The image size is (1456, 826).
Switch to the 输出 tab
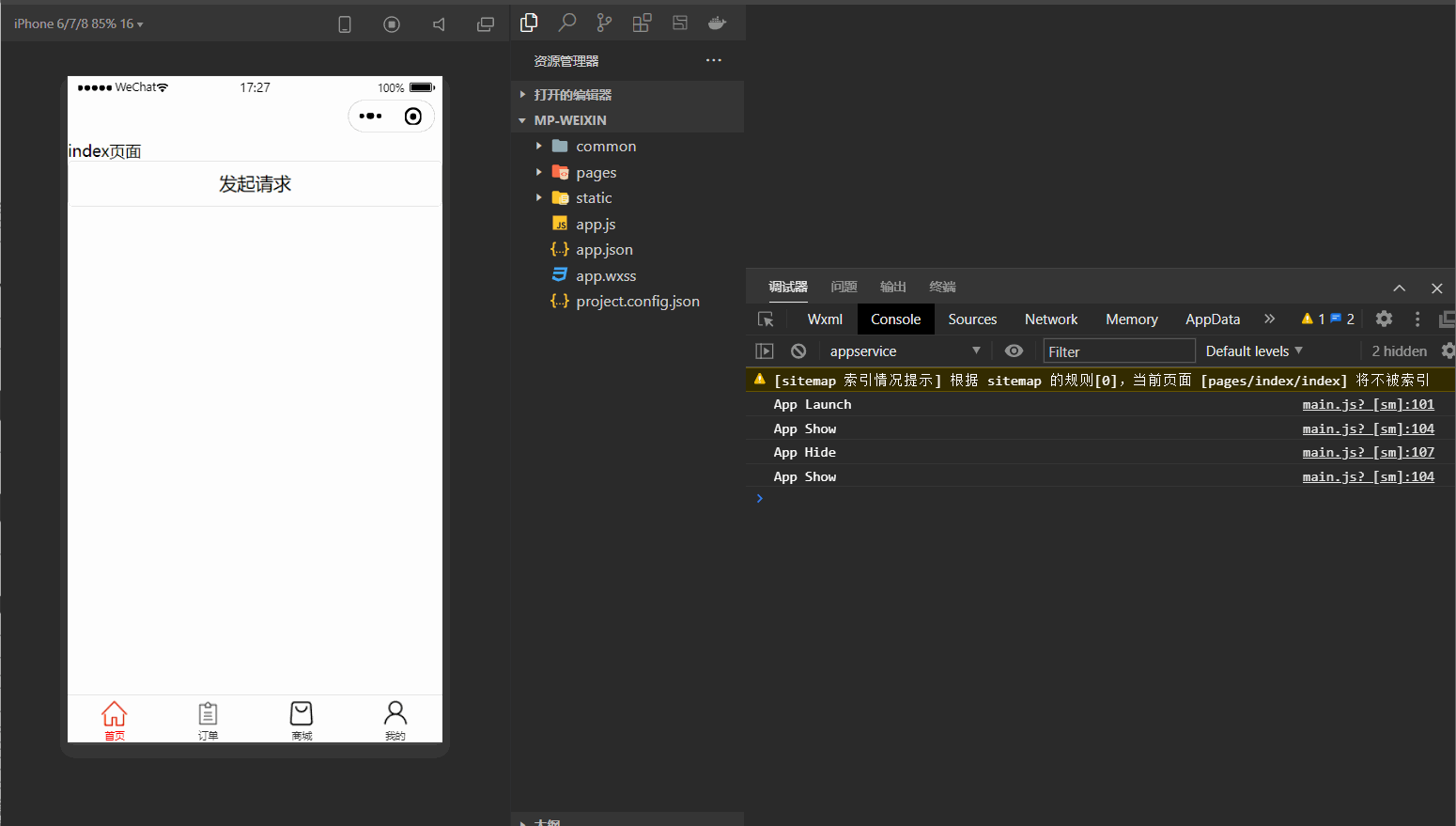pos(893,287)
